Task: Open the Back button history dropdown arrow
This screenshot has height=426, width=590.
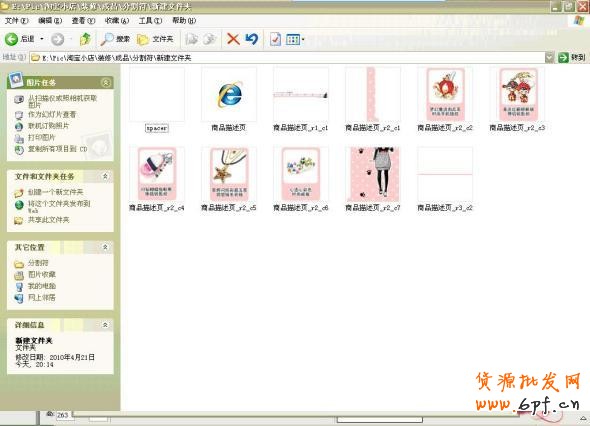Action: tap(42, 39)
